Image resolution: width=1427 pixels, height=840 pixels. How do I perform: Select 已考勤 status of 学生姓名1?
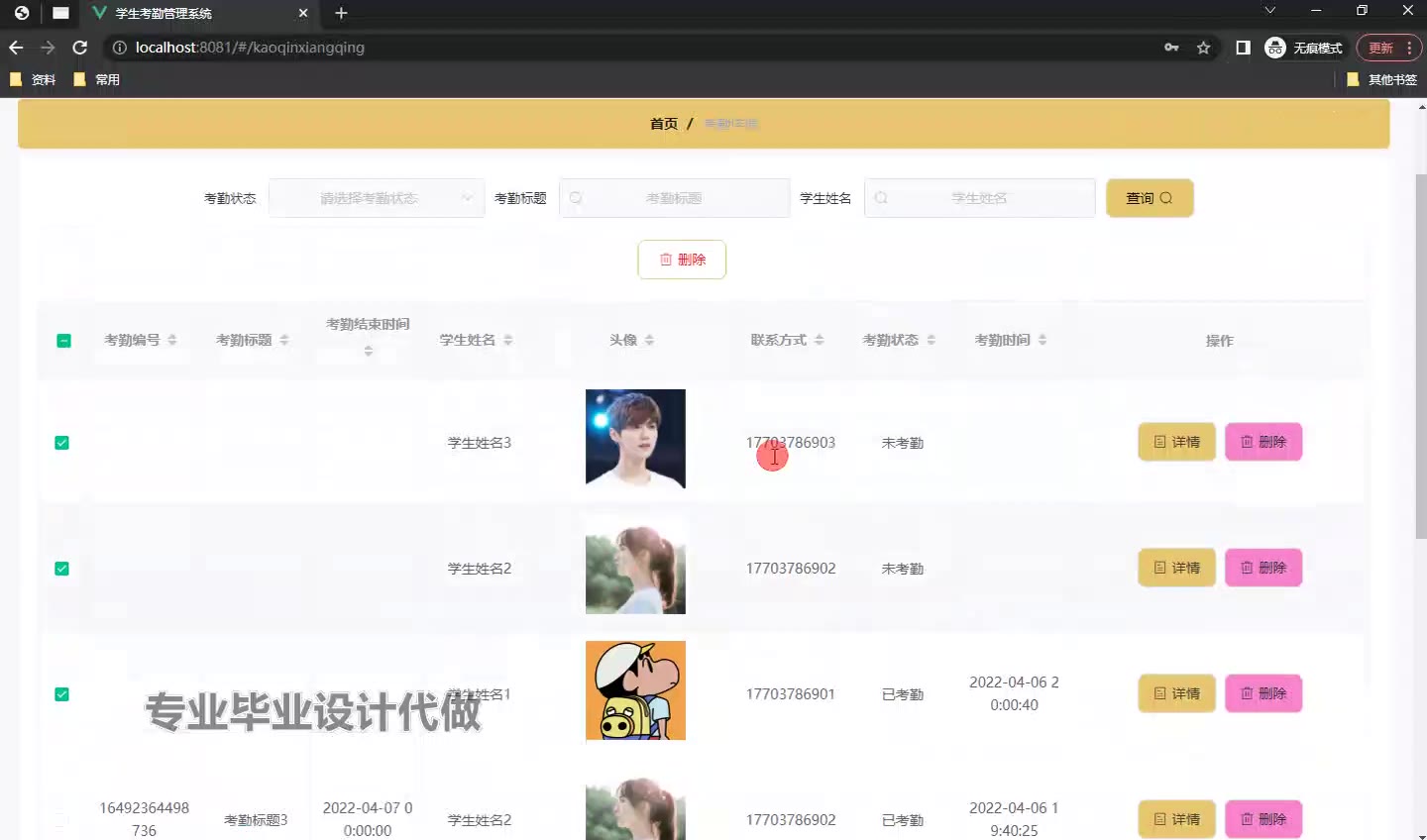coord(903,694)
